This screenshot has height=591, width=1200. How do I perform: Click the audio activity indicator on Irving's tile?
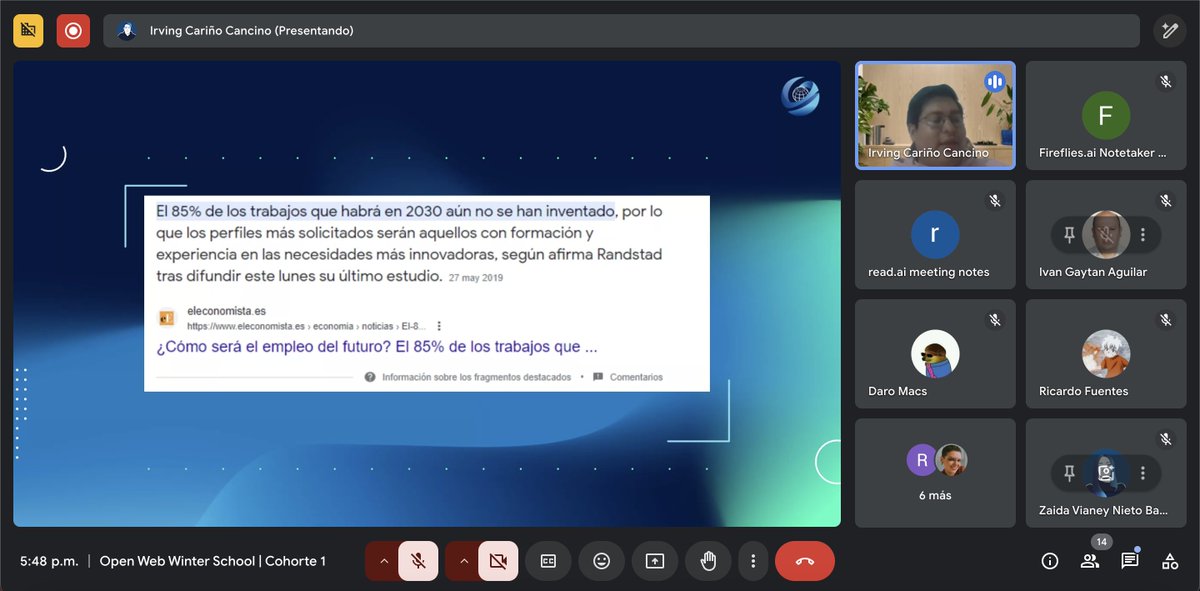994,82
